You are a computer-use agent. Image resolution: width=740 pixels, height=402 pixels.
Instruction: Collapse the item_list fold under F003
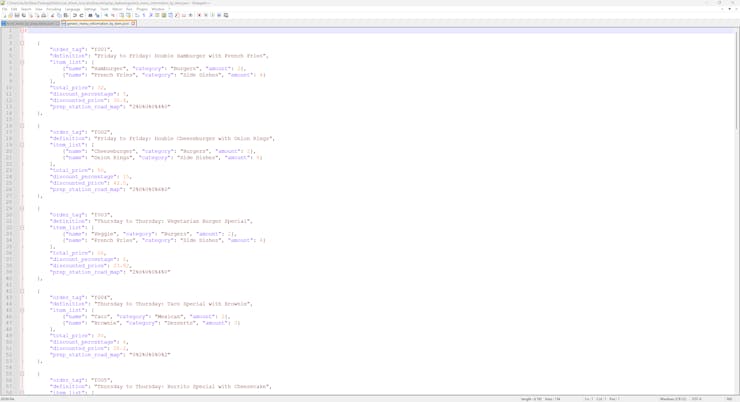[22, 227]
